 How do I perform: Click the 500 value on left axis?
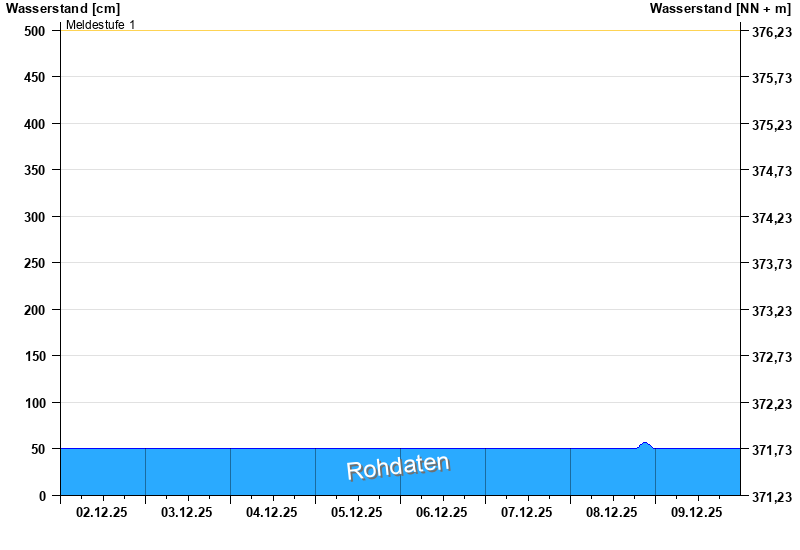pos(35,31)
